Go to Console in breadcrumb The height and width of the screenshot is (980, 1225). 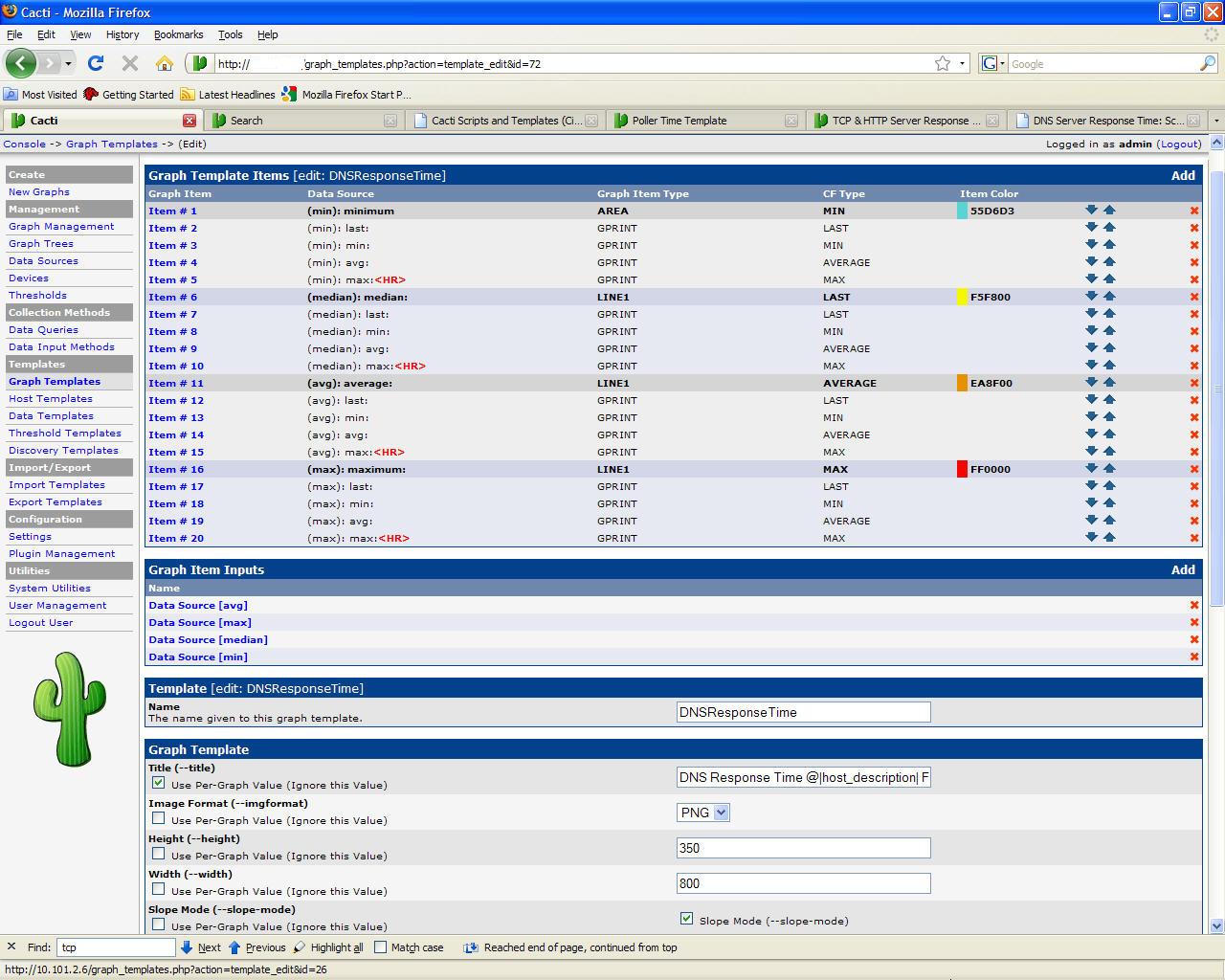click(x=25, y=144)
